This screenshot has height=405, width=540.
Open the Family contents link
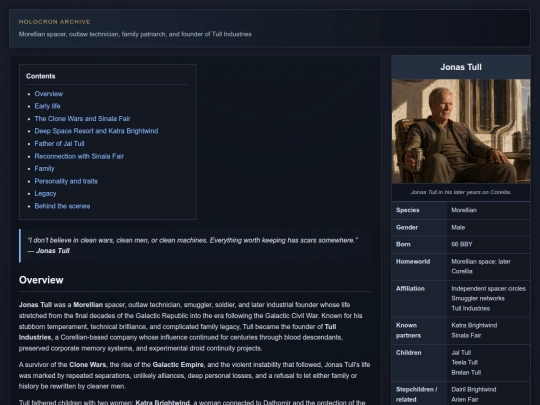44,169
